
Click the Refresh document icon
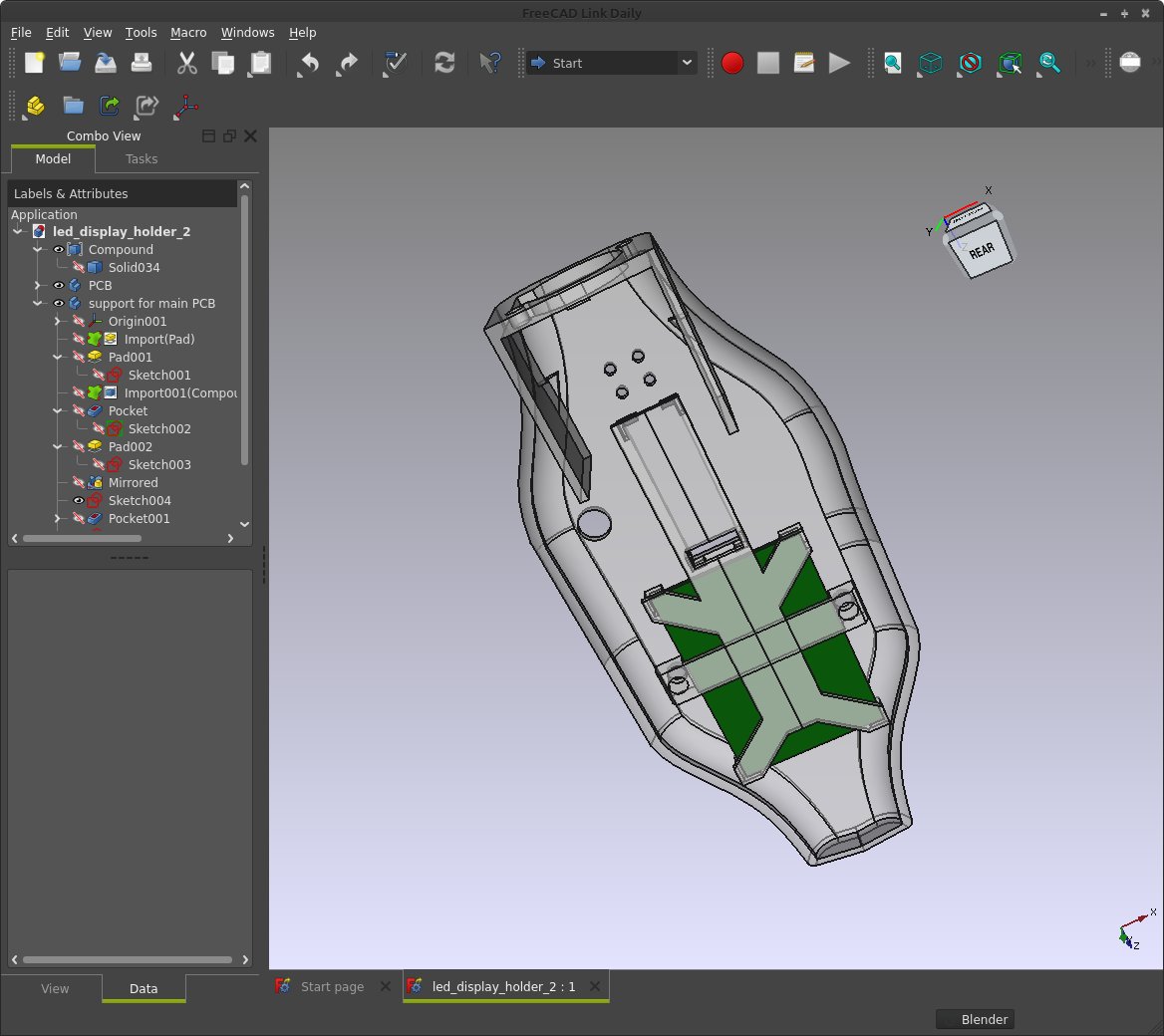pos(443,63)
